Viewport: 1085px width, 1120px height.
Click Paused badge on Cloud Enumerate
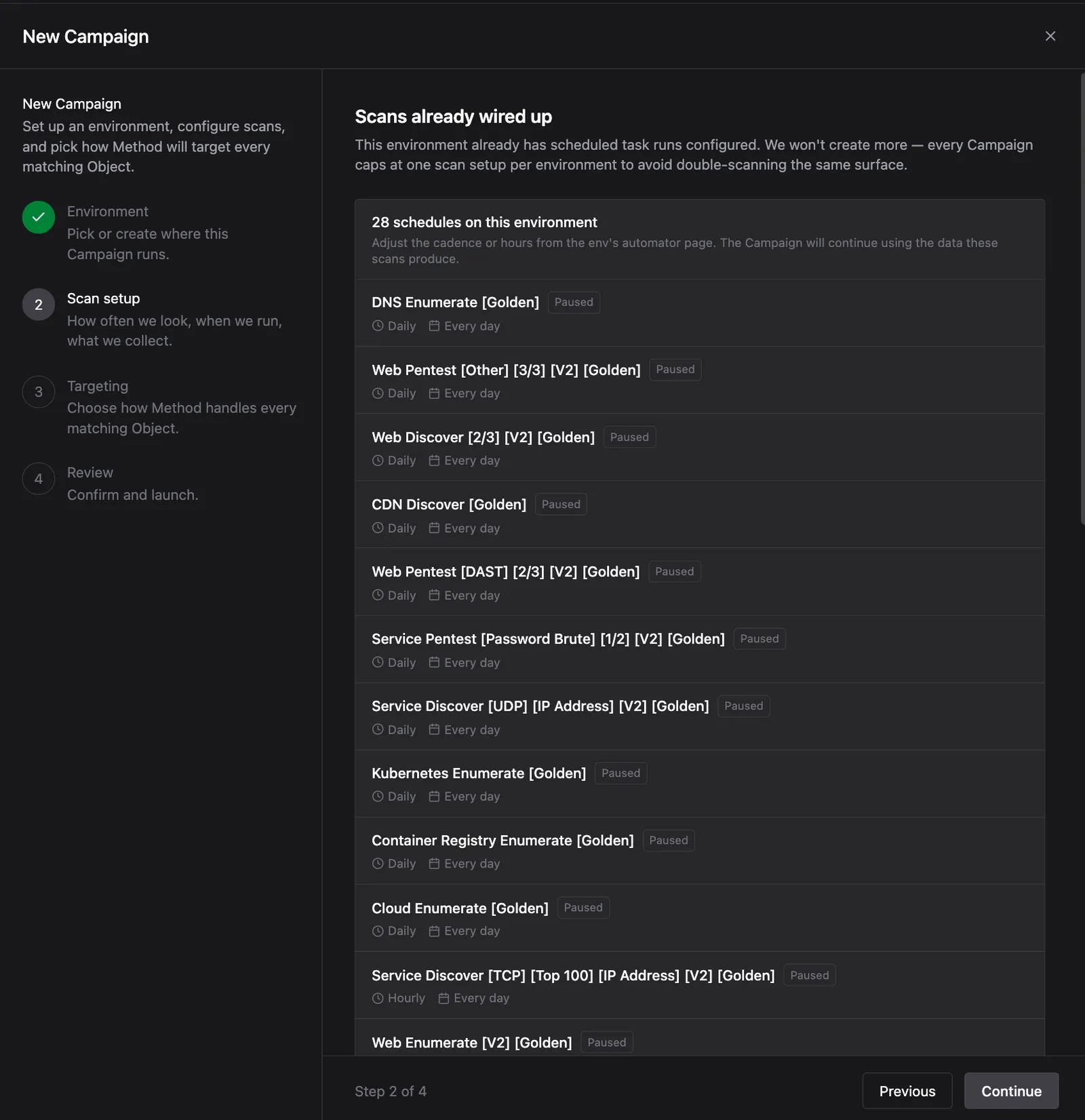click(583, 908)
